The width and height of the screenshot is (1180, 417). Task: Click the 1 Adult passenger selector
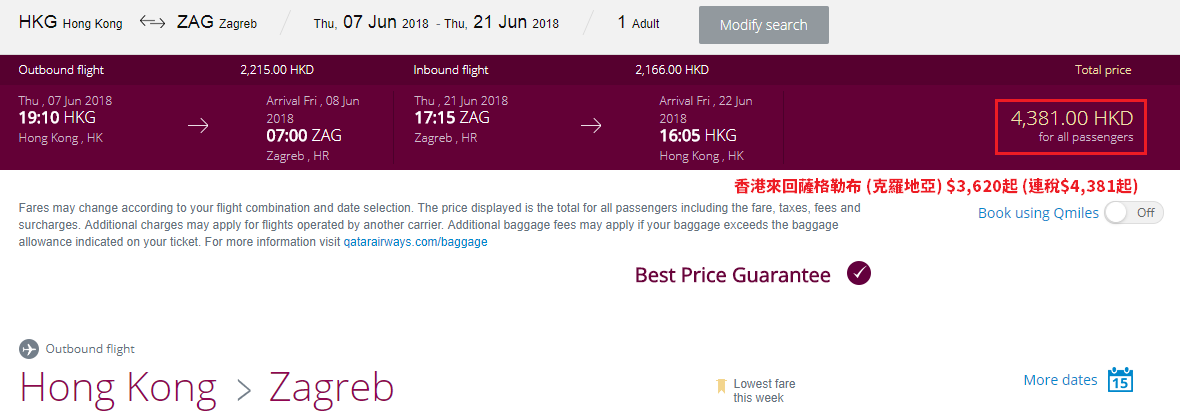[x=638, y=23]
